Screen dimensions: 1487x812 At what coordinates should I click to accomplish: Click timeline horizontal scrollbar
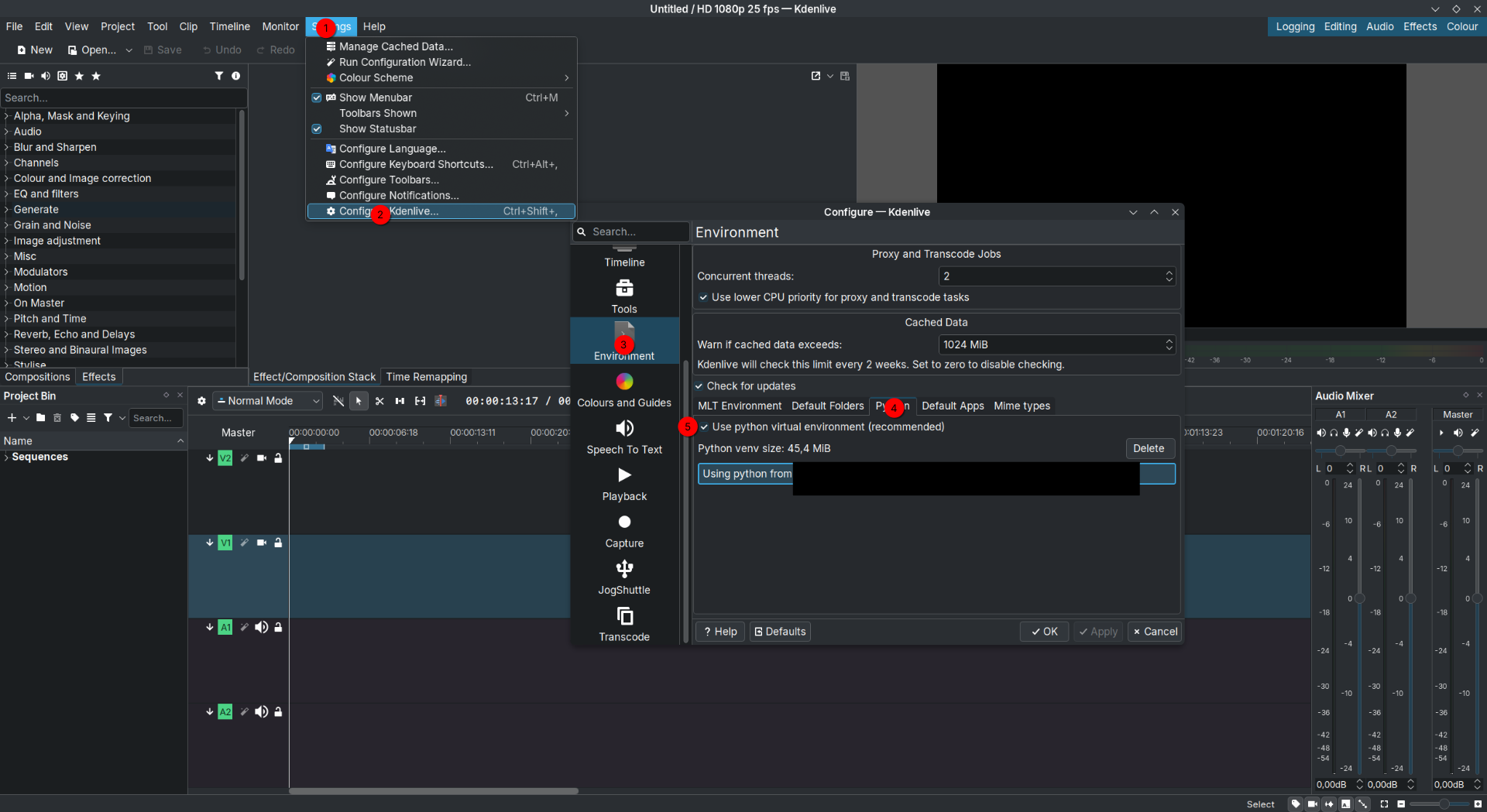click(x=434, y=791)
